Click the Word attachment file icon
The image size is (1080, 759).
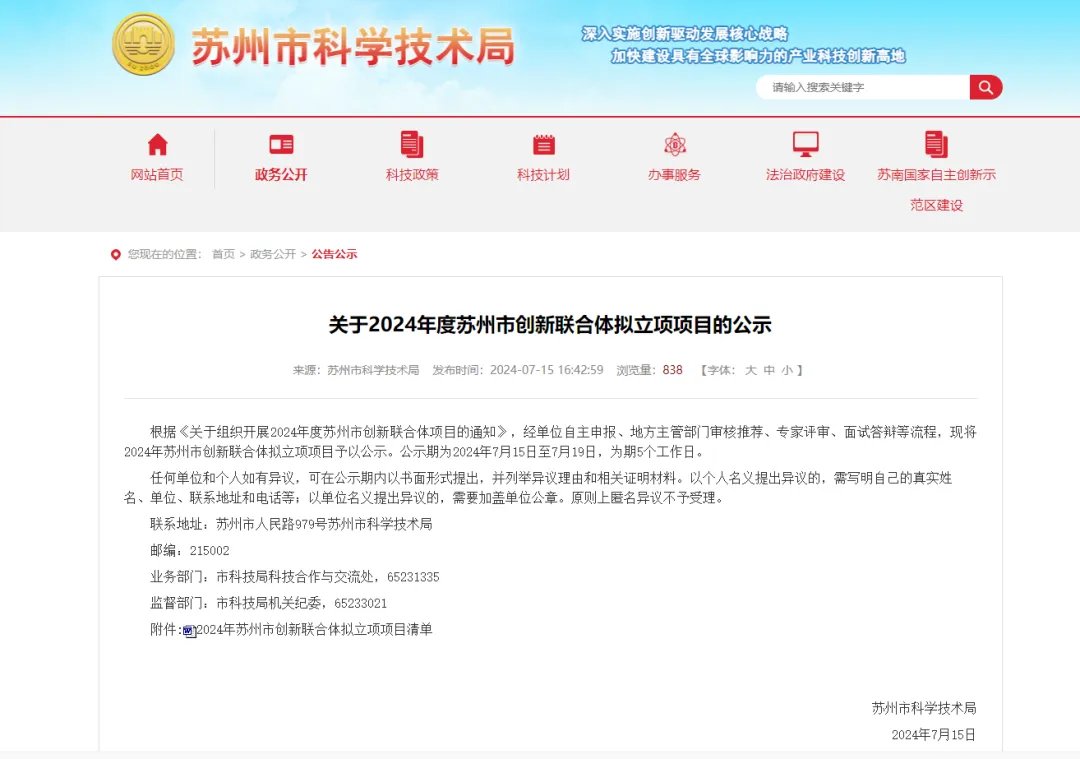click(190, 630)
